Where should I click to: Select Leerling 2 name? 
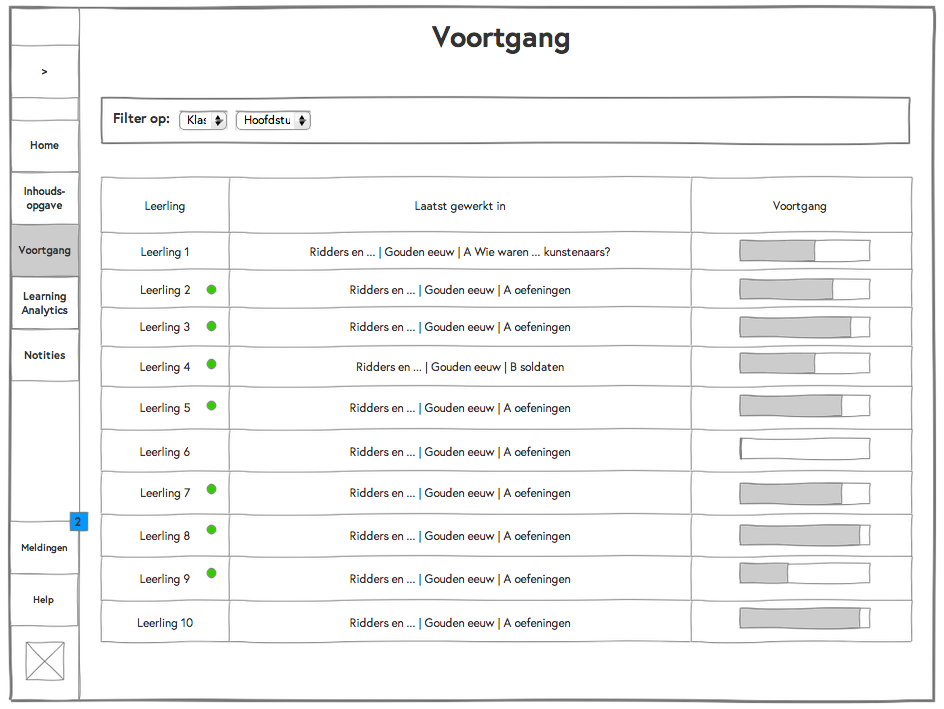tap(165, 289)
